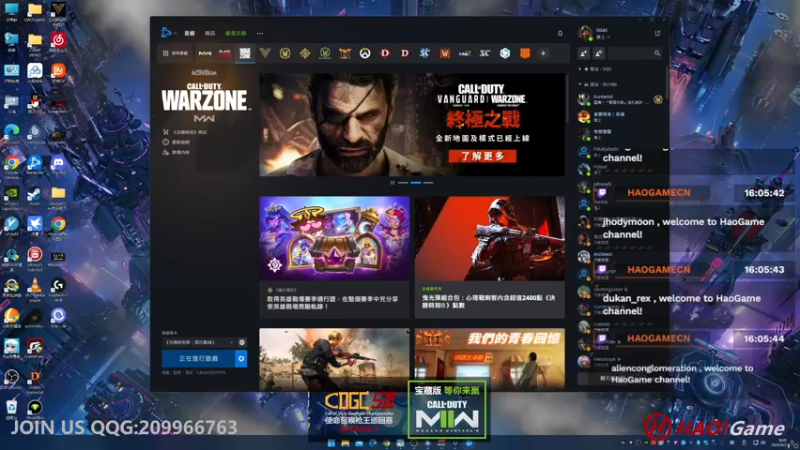Screen dimensions: 800x450
Task: Open the Heroes of the Storm icon
Action: 505,53
